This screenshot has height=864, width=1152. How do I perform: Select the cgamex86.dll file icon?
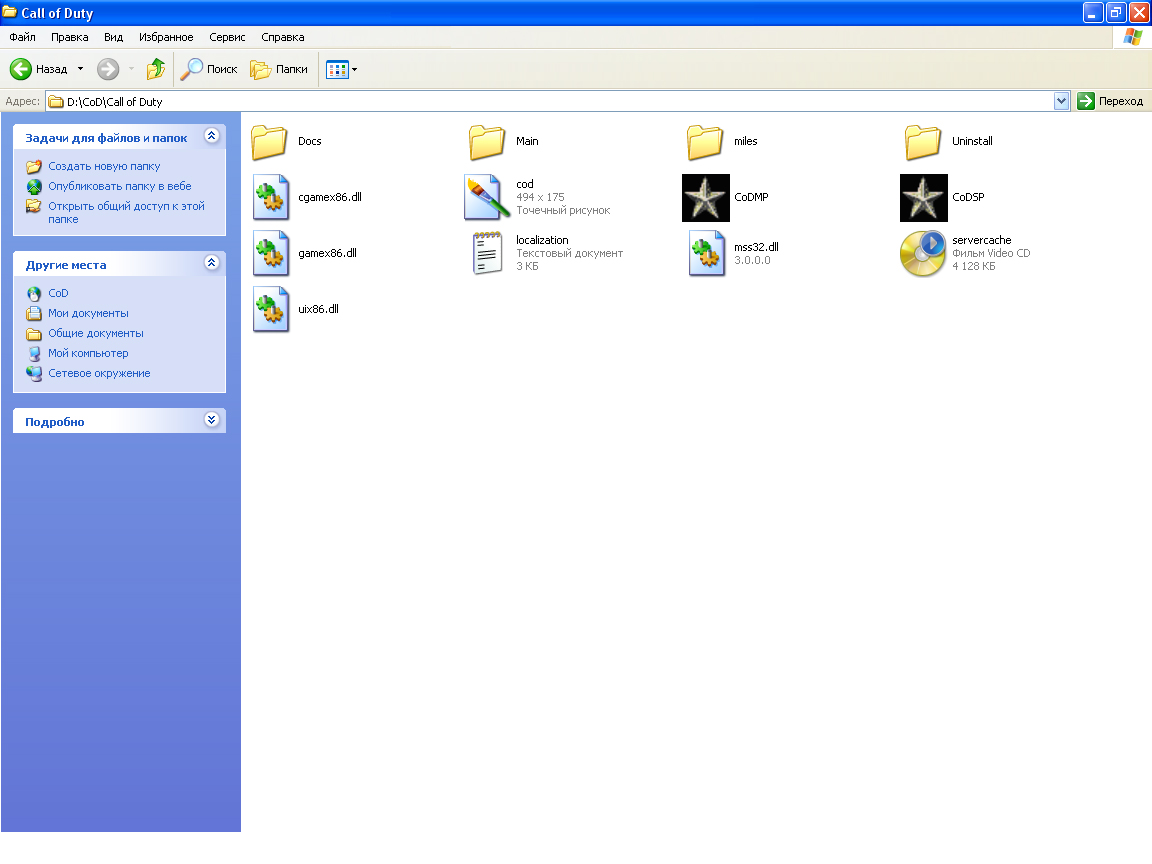click(270, 198)
